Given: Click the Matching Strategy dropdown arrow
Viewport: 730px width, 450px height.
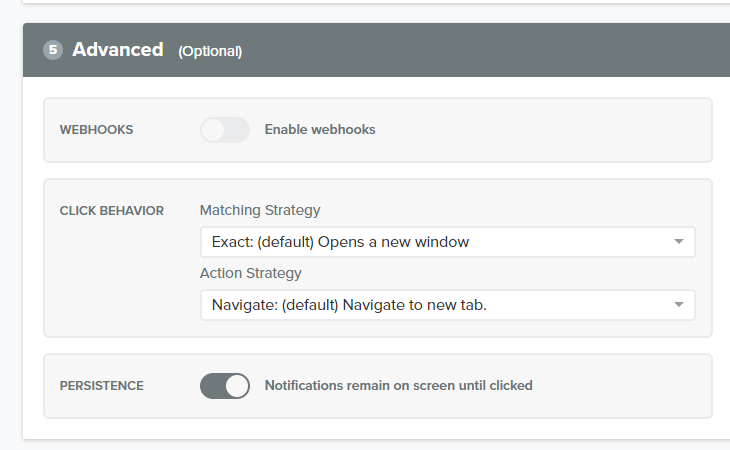Looking at the screenshot, I should pos(679,242).
